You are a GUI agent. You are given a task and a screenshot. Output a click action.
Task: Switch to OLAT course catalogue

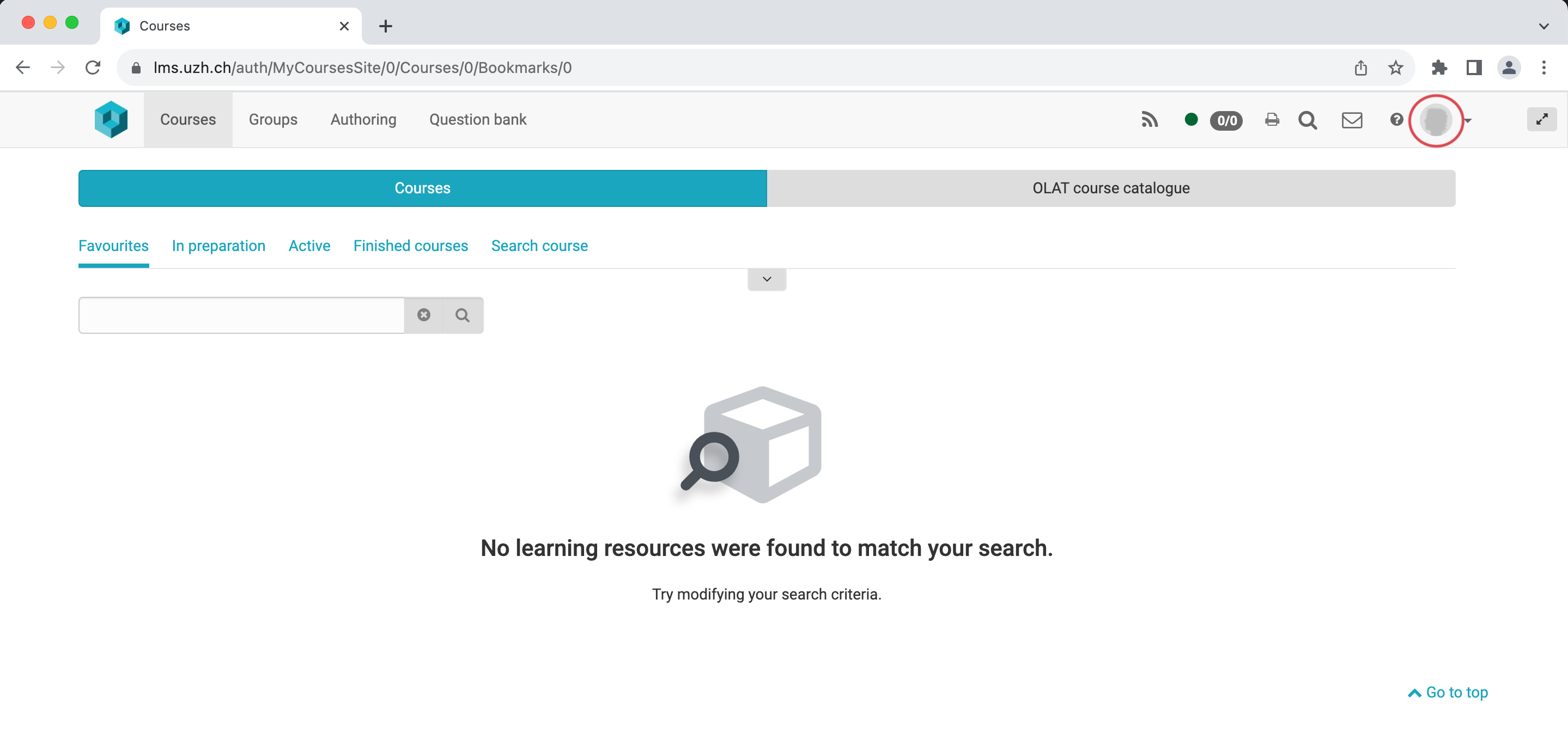(x=1111, y=188)
